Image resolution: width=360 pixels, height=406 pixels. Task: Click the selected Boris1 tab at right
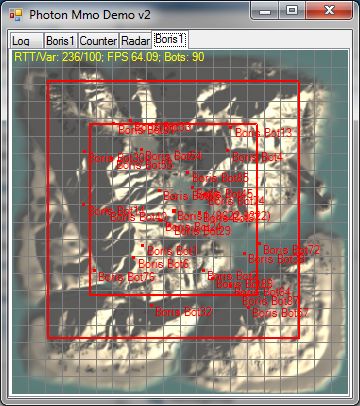pos(170,40)
